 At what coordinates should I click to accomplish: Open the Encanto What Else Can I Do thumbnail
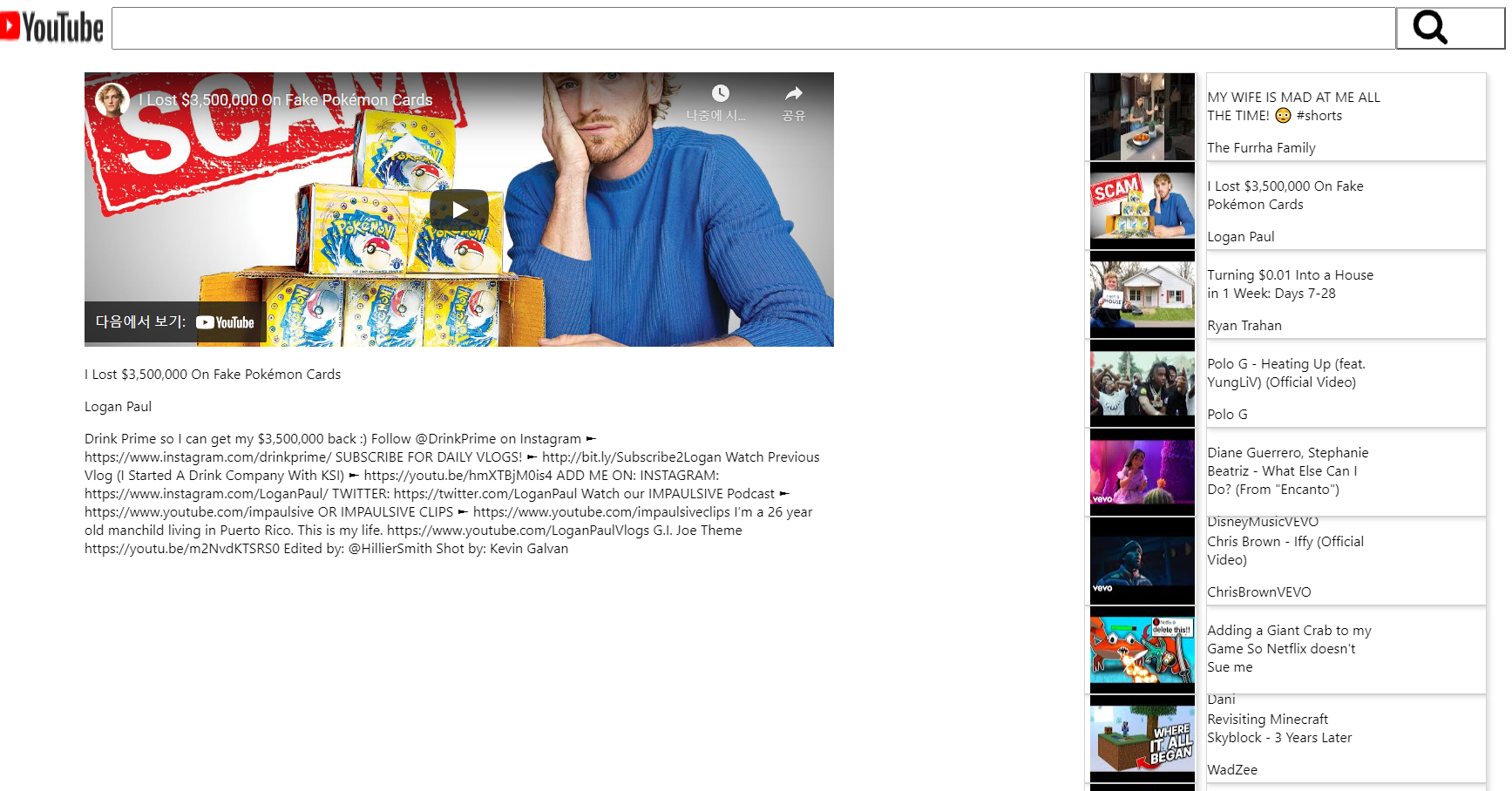click(1142, 472)
